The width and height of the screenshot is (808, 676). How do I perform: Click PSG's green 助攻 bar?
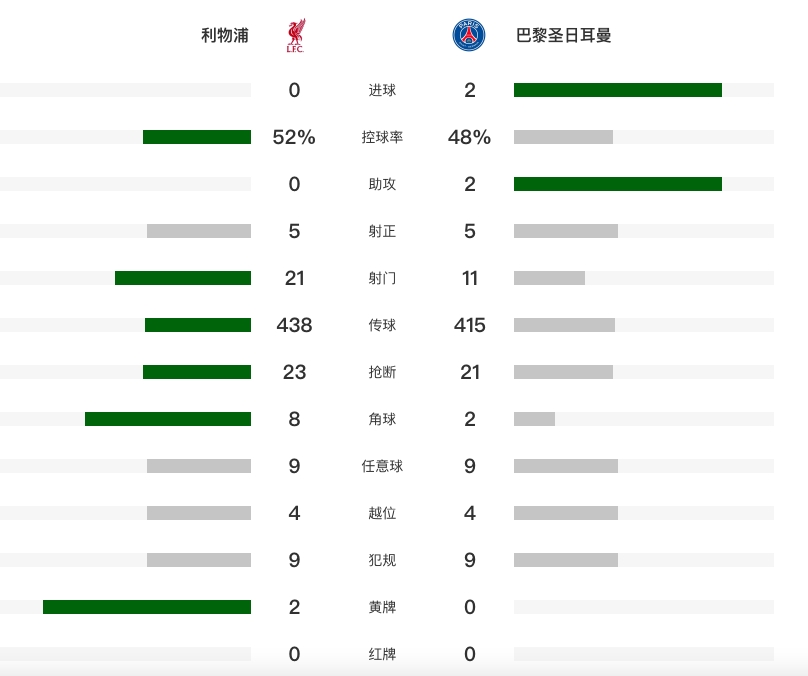[x=618, y=184]
